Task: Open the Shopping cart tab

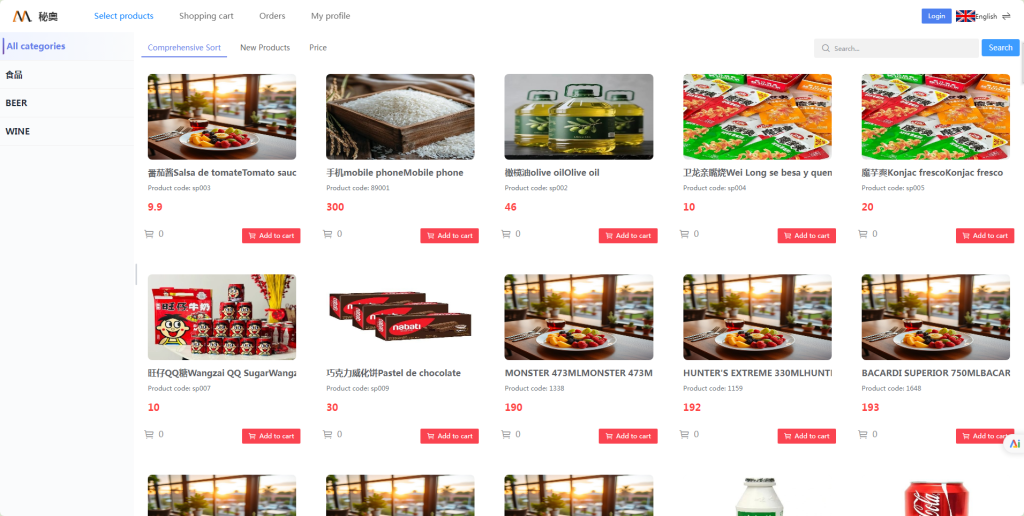Action: pyautogui.click(x=206, y=16)
